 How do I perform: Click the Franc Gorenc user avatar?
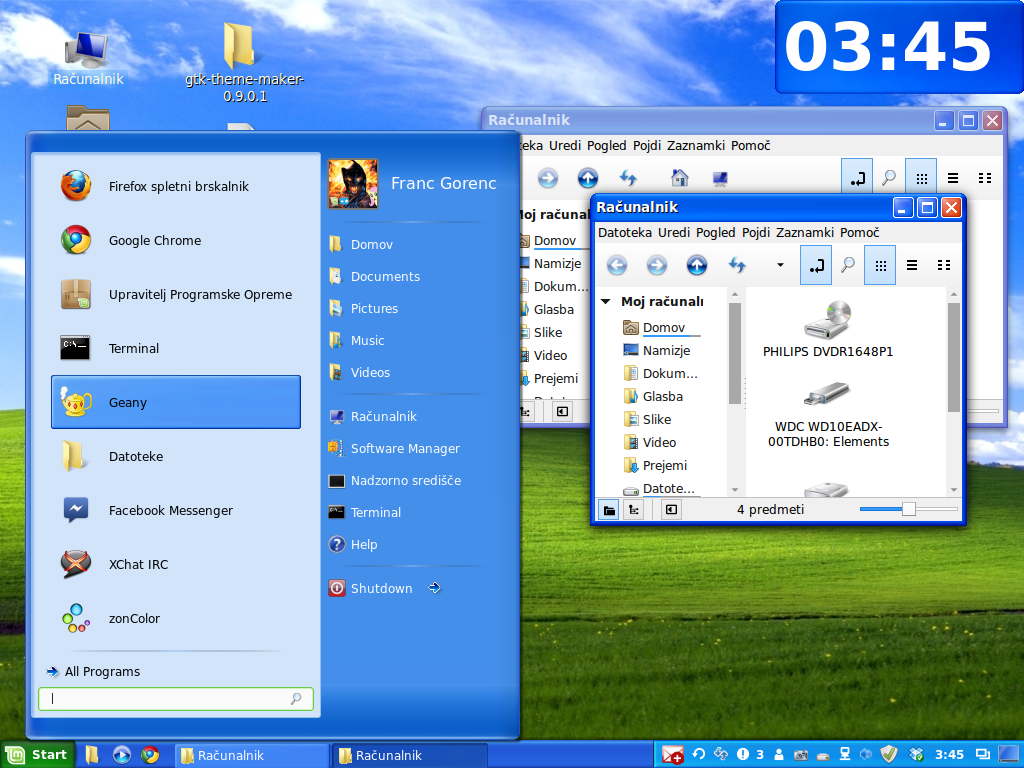(353, 184)
